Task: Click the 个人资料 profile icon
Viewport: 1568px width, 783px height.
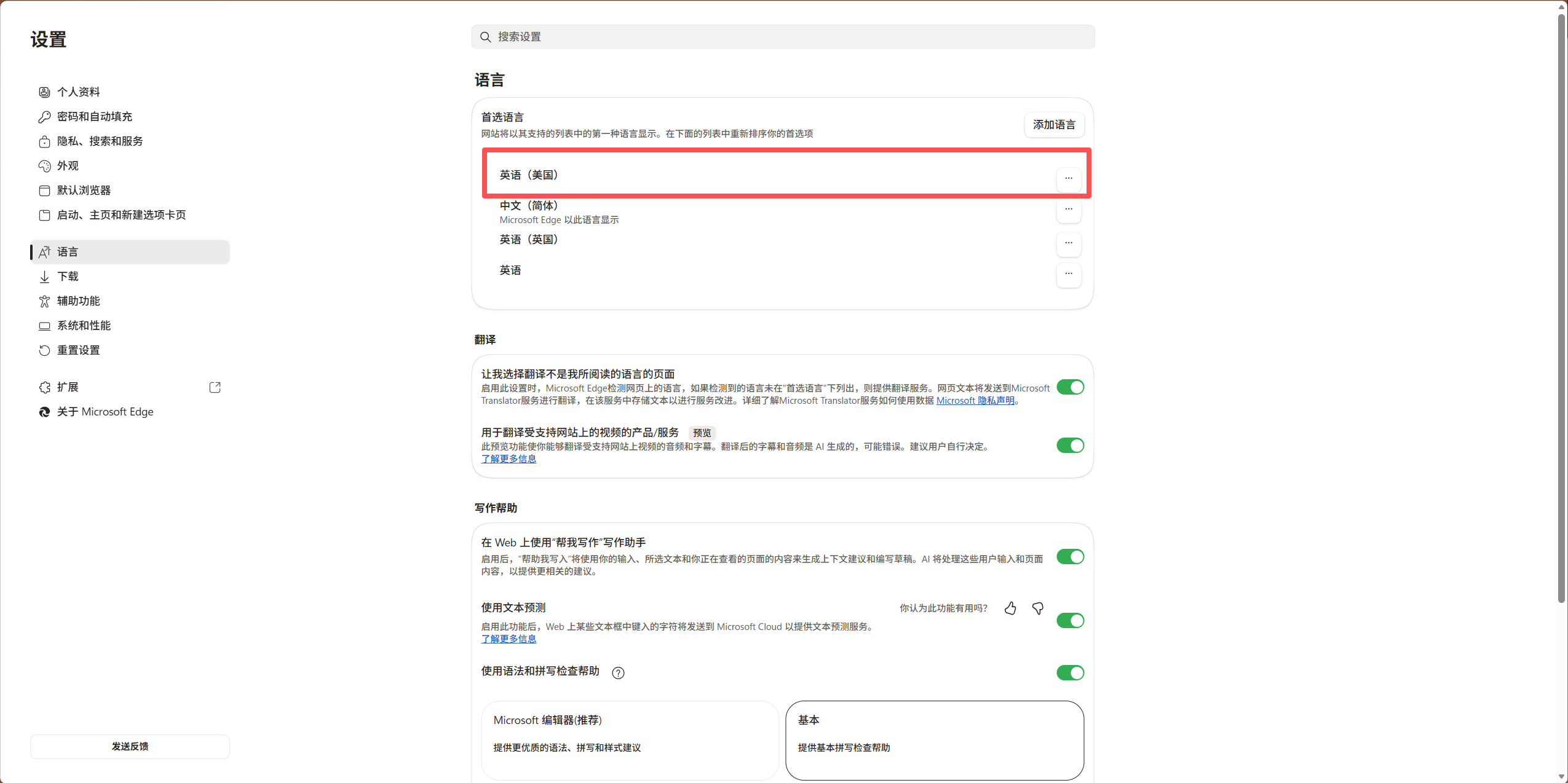Action: click(44, 92)
